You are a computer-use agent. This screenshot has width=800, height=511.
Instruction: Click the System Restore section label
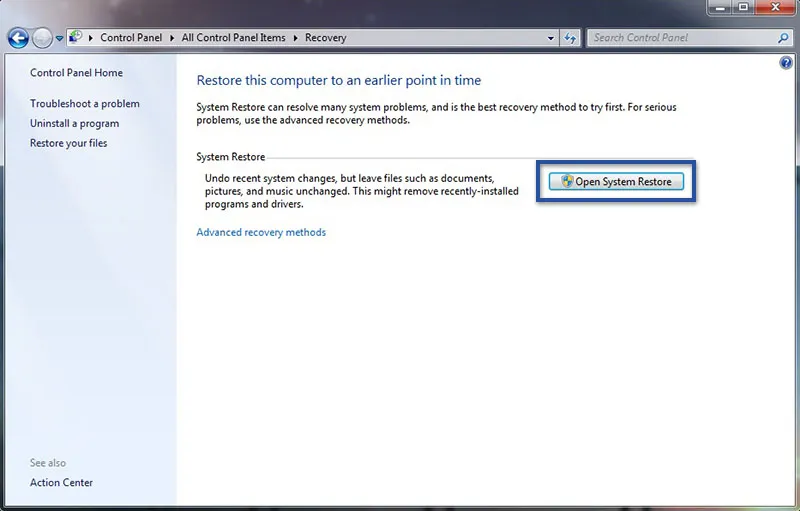pyautogui.click(x=231, y=157)
